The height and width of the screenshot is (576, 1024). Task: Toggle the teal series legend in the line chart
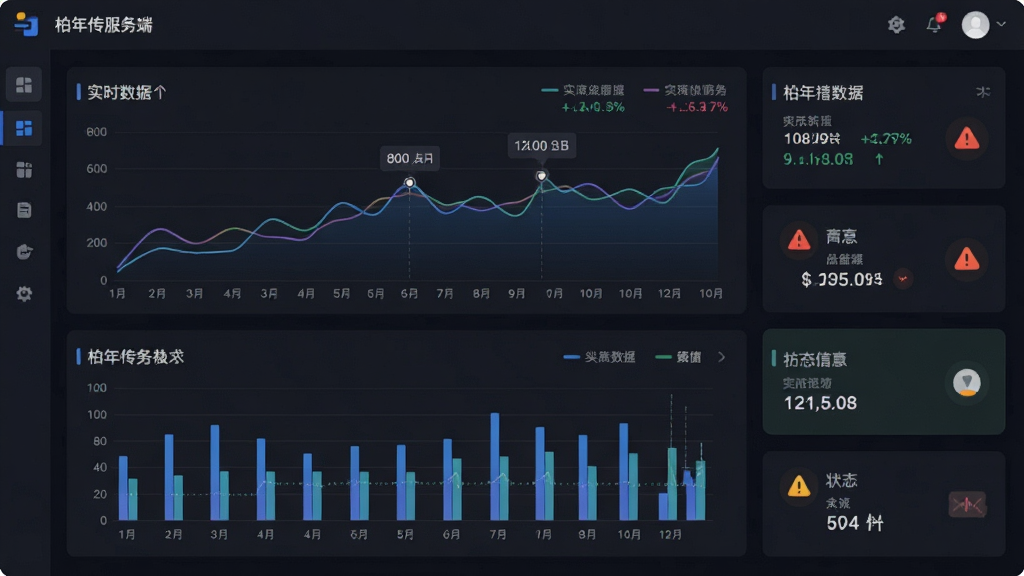583,90
